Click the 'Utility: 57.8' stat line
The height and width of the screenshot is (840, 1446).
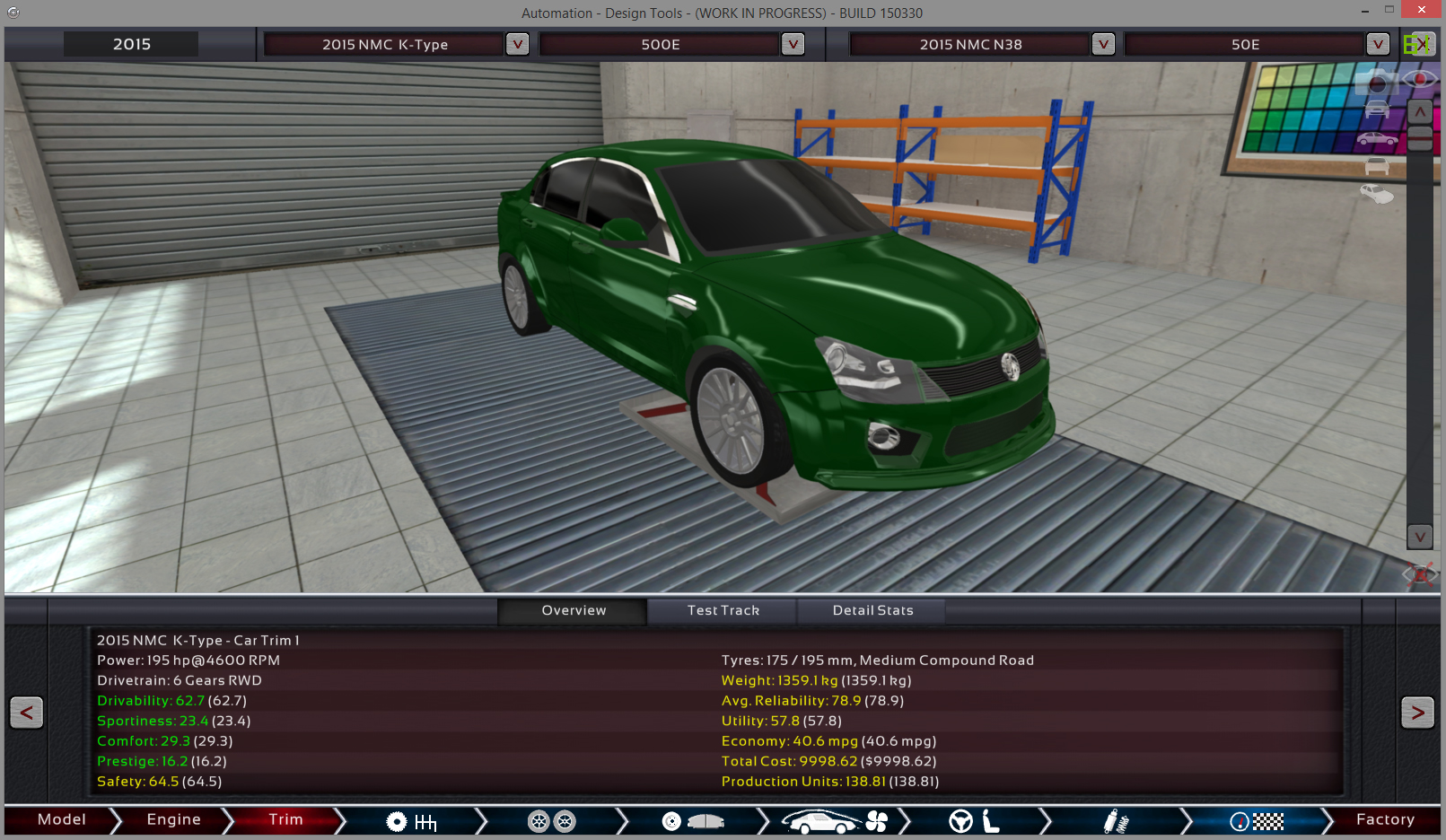pyautogui.click(x=781, y=721)
